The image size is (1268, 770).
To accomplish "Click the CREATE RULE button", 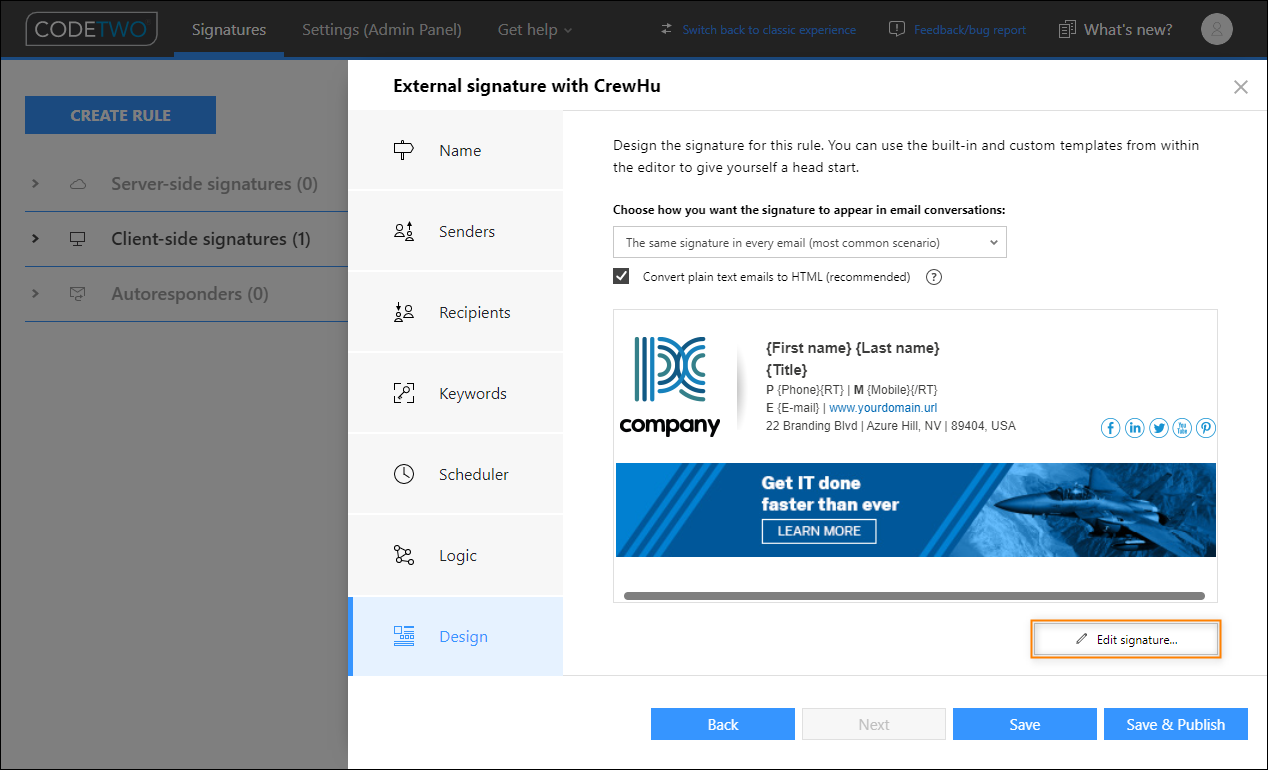I will click(x=120, y=115).
